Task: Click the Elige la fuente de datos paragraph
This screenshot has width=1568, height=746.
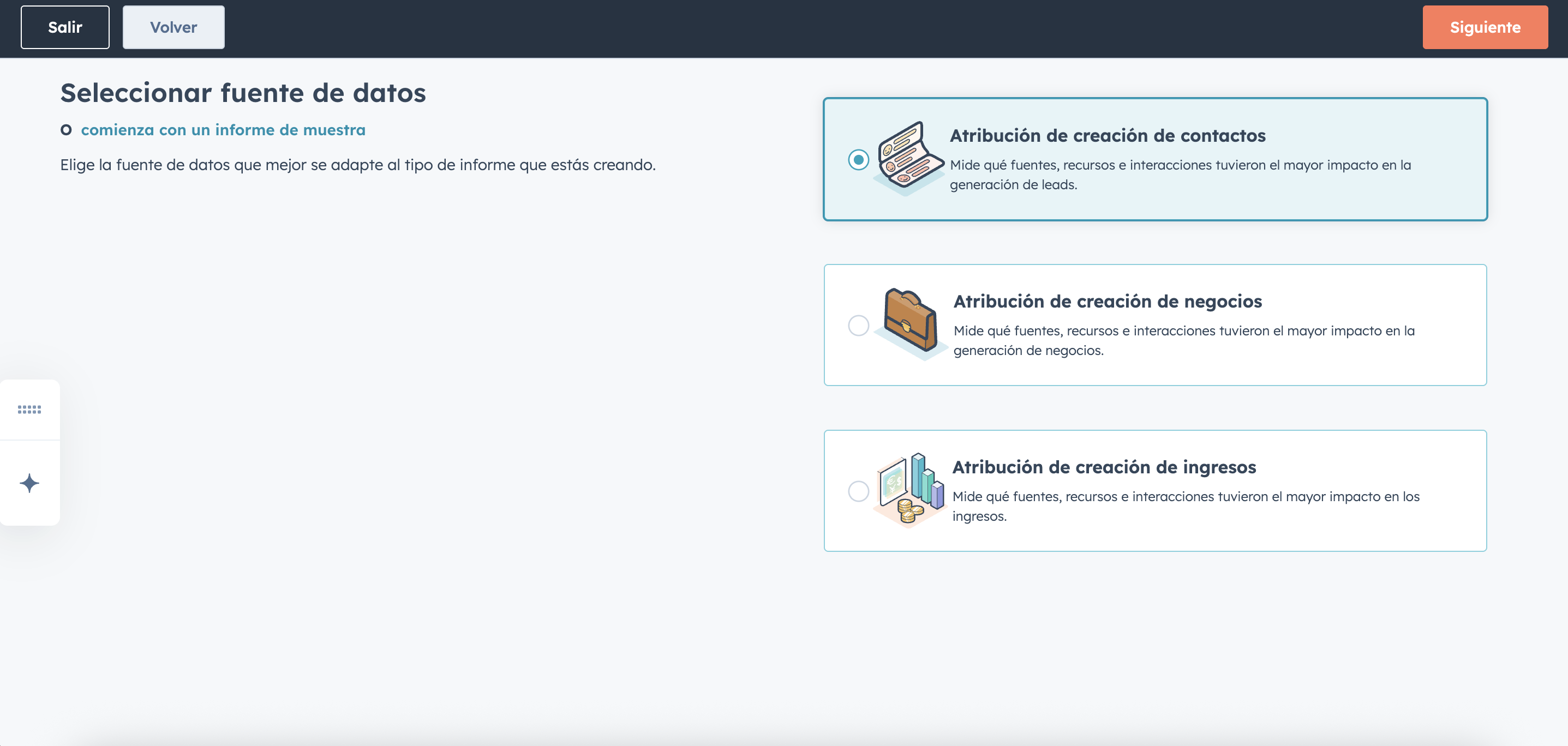Action: point(357,165)
